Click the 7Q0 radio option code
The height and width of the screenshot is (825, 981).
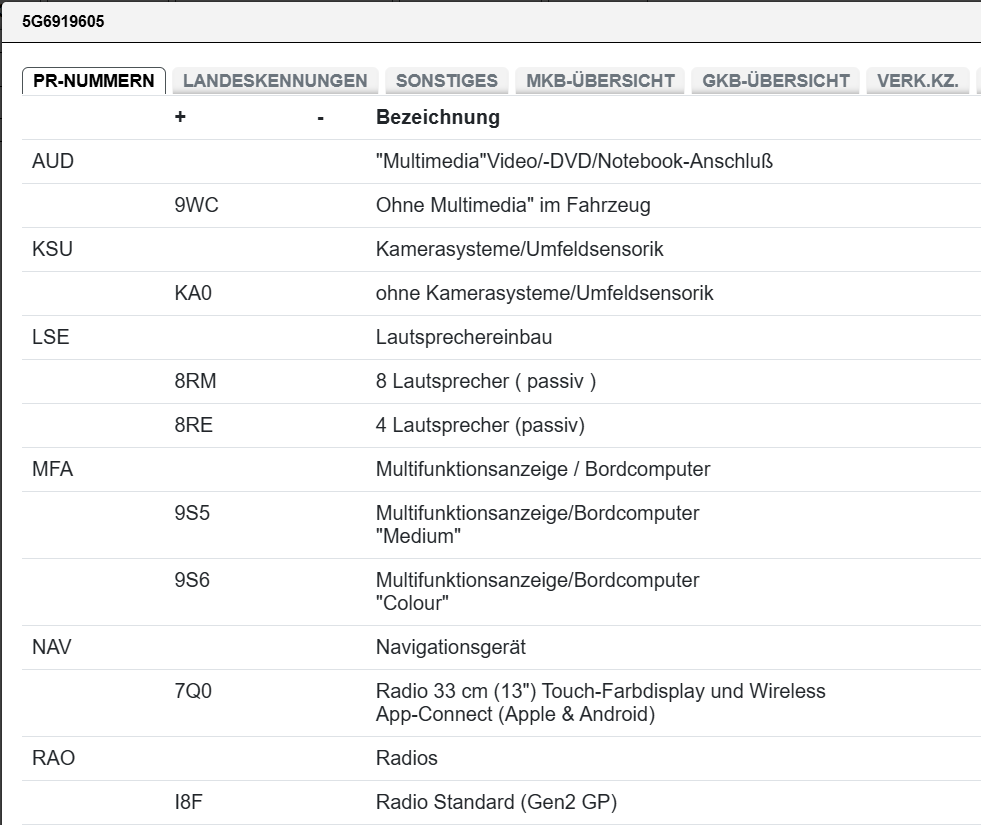pos(193,692)
